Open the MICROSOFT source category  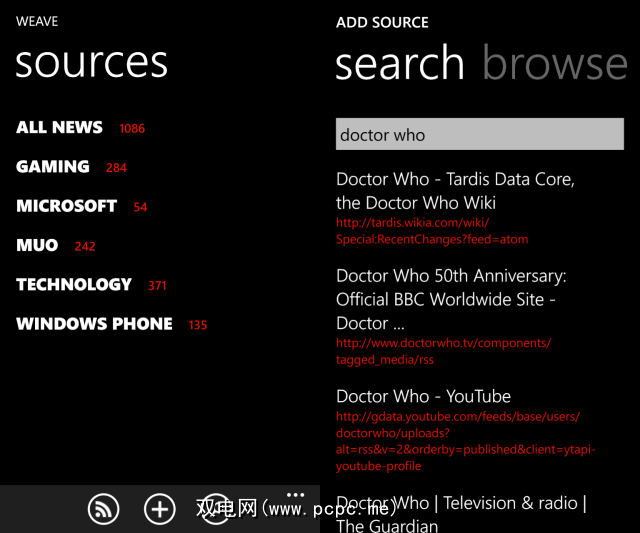click(x=67, y=206)
